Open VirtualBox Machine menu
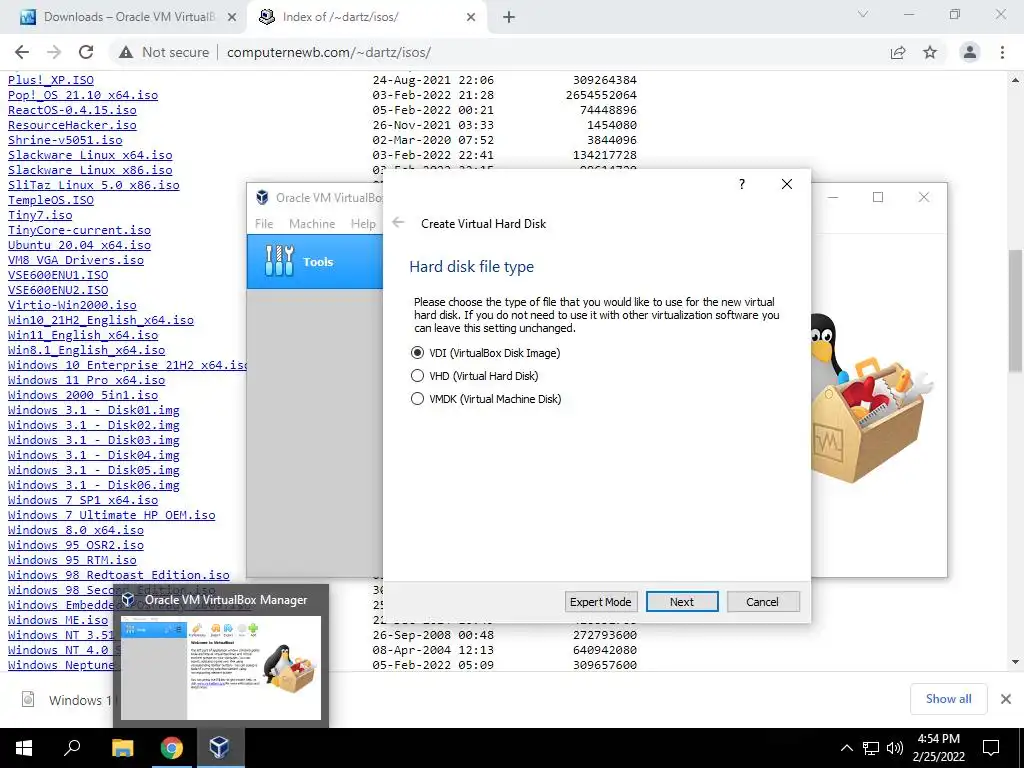Viewport: 1024px width, 768px height. [312, 223]
